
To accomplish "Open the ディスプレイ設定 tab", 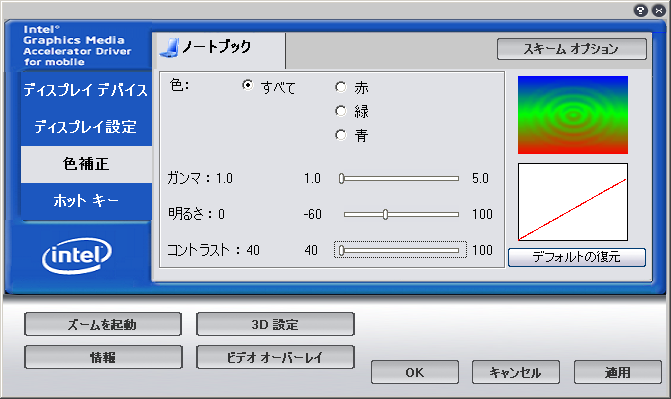I will click(86, 127).
